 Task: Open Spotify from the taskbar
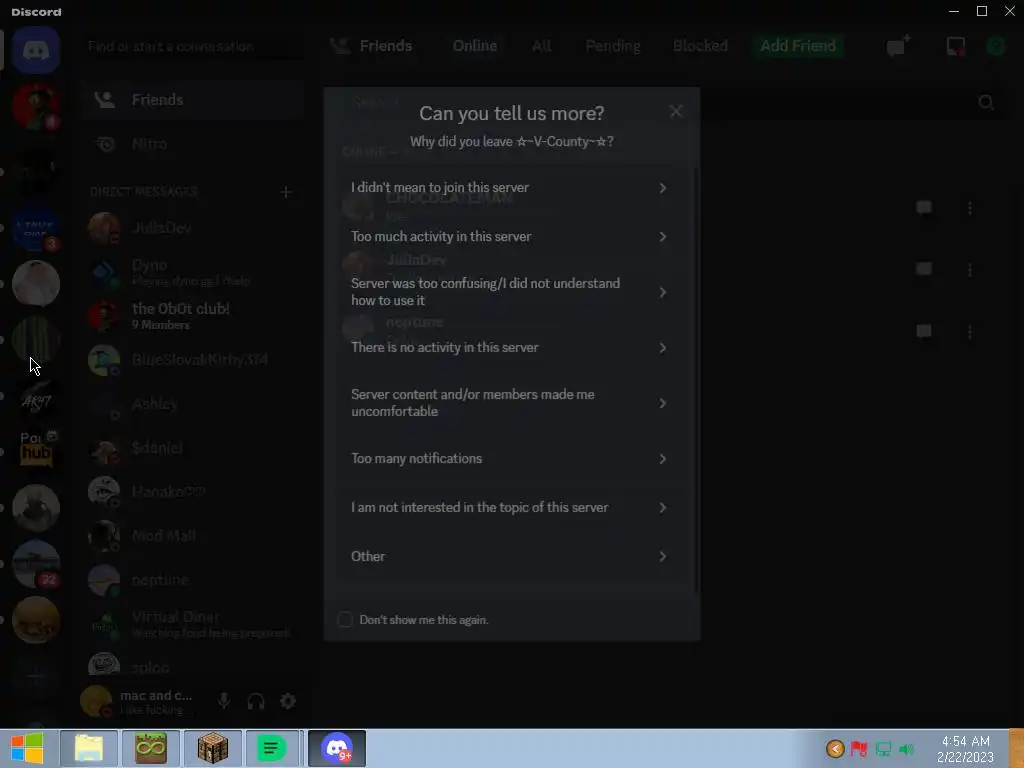click(x=272, y=748)
